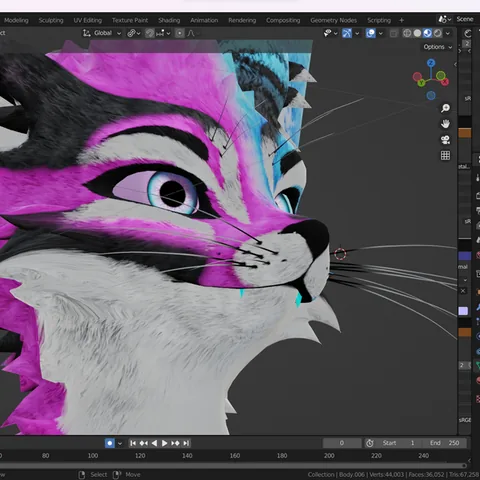
Task: Click the X axis on navigation gizmo
Action: (x=445, y=82)
